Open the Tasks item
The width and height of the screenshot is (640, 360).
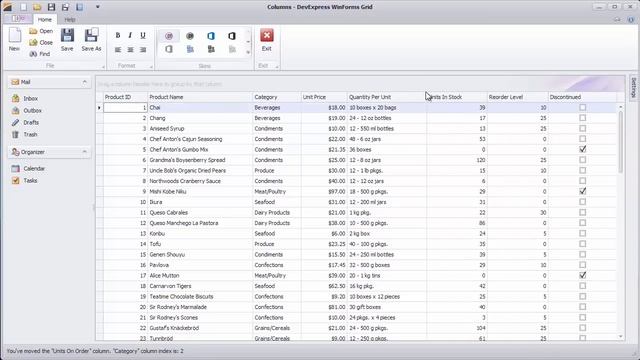[30, 180]
